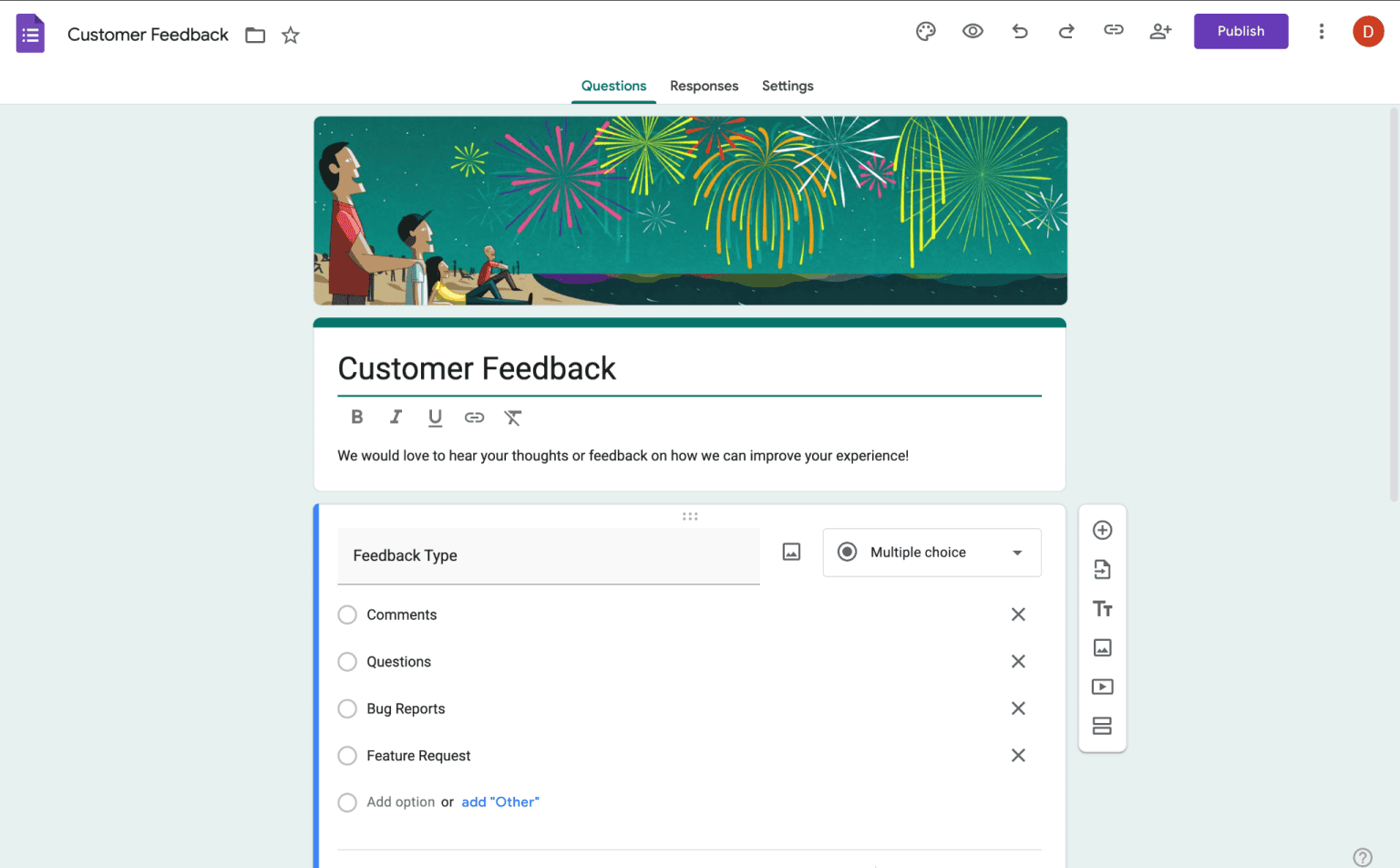
Task: Star the Customer Feedback form
Action: [291, 36]
